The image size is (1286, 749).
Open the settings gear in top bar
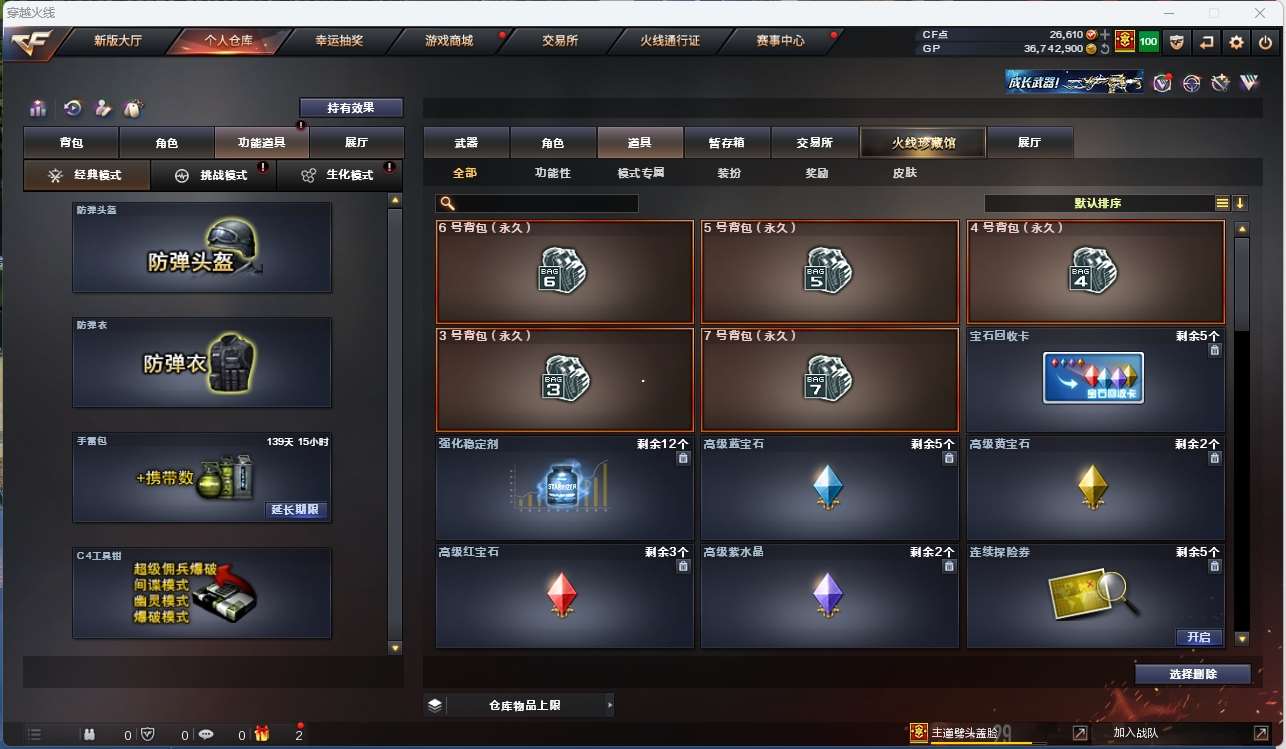[1237, 42]
